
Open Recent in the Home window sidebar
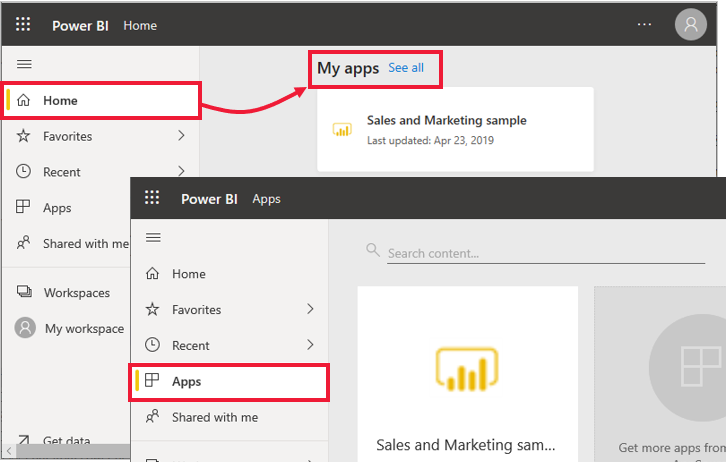[101, 172]
